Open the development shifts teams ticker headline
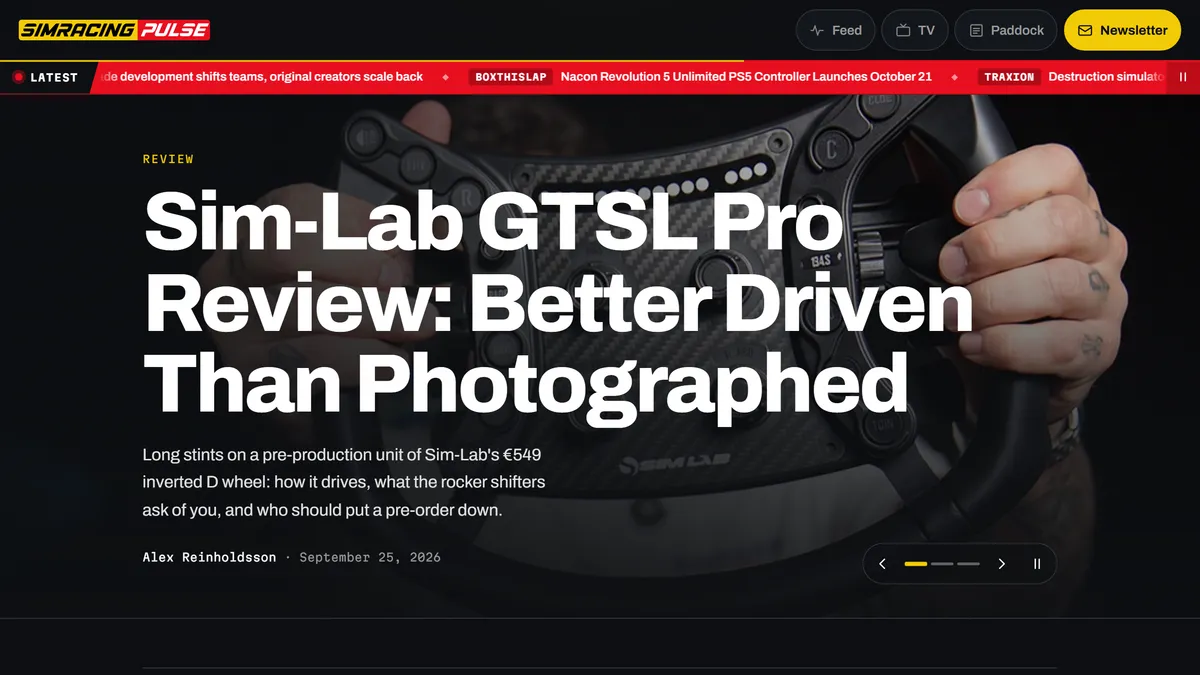The image size is (1200, 675). pos(264,77)
